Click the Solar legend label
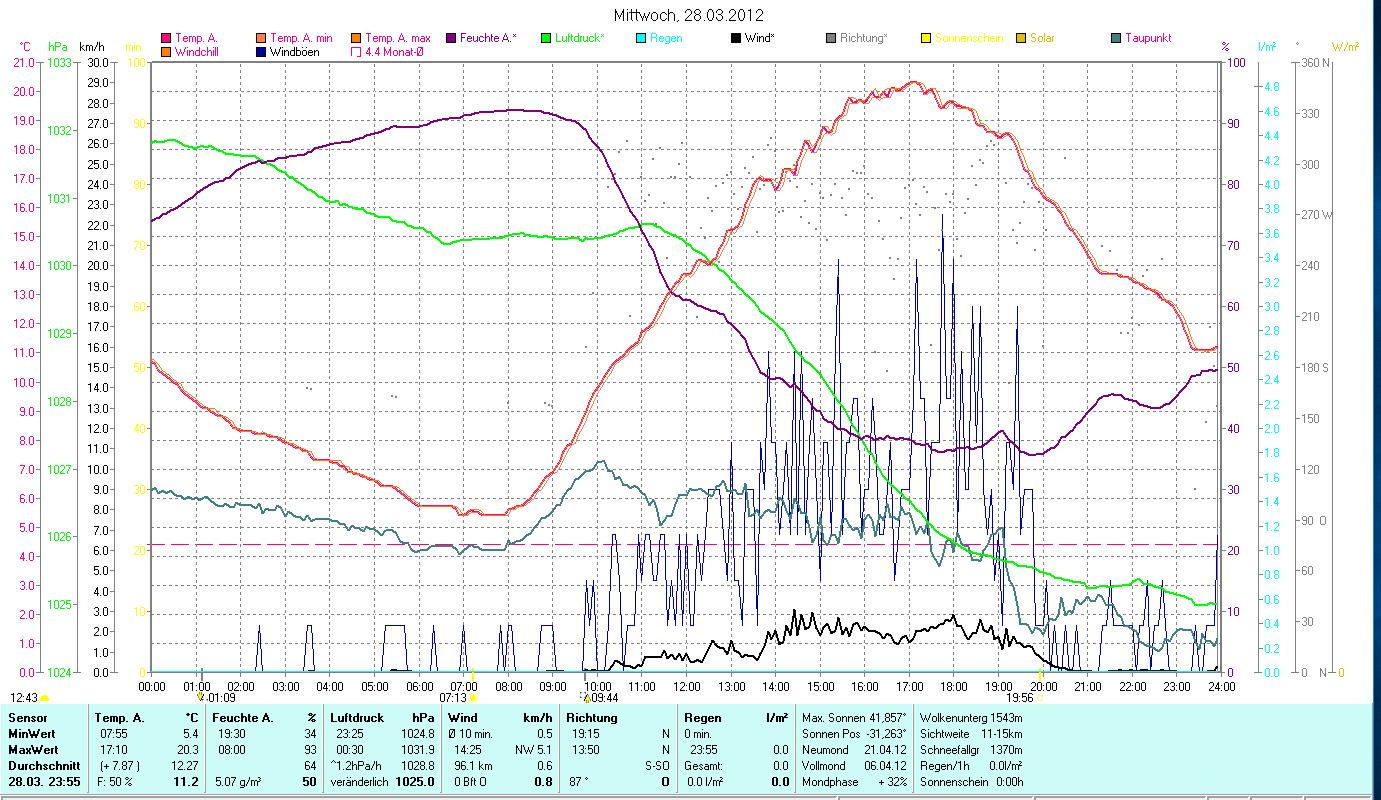 (x=1044, y=39)
